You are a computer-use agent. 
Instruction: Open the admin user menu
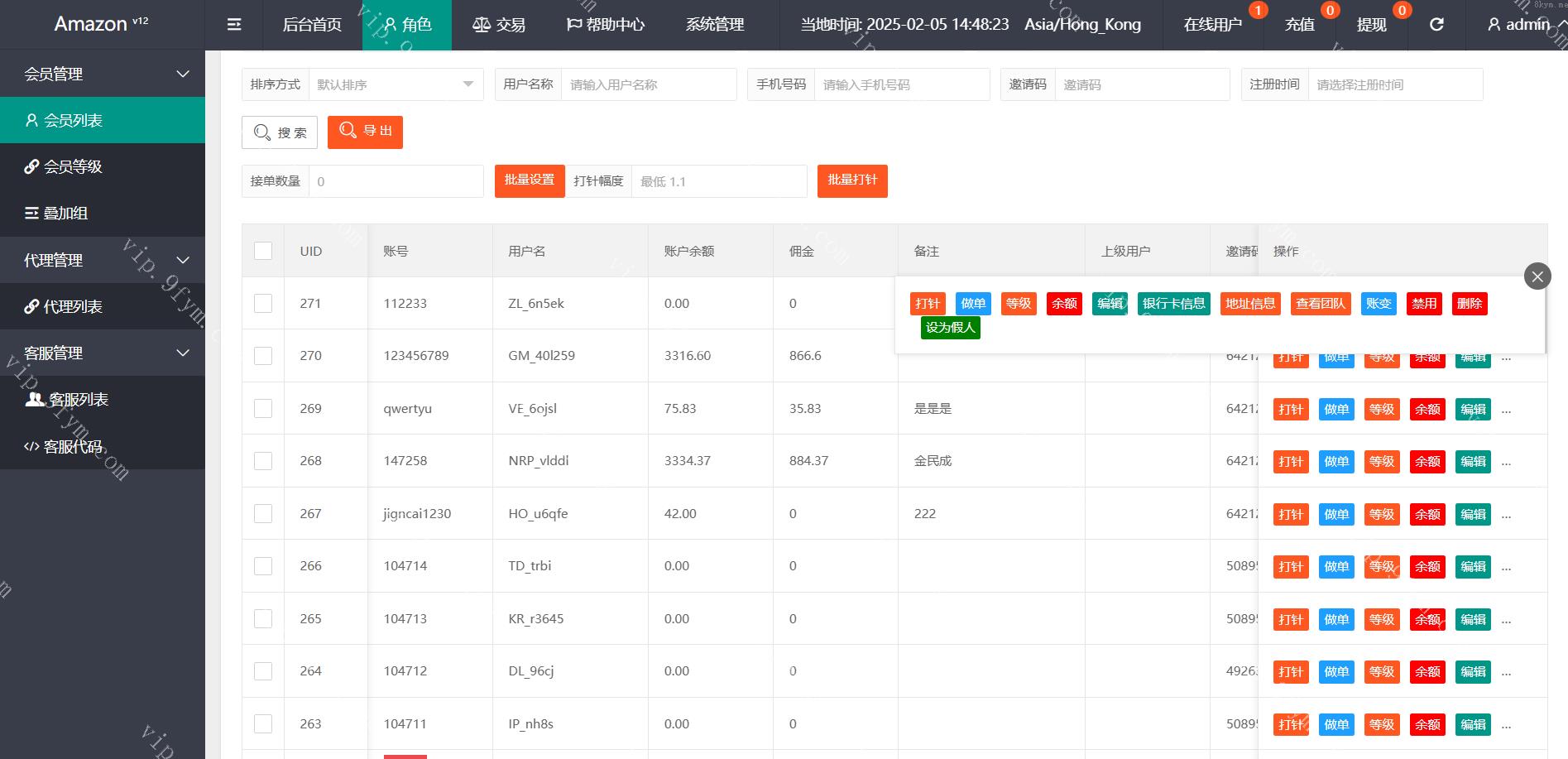click(x=1518, y=25)
